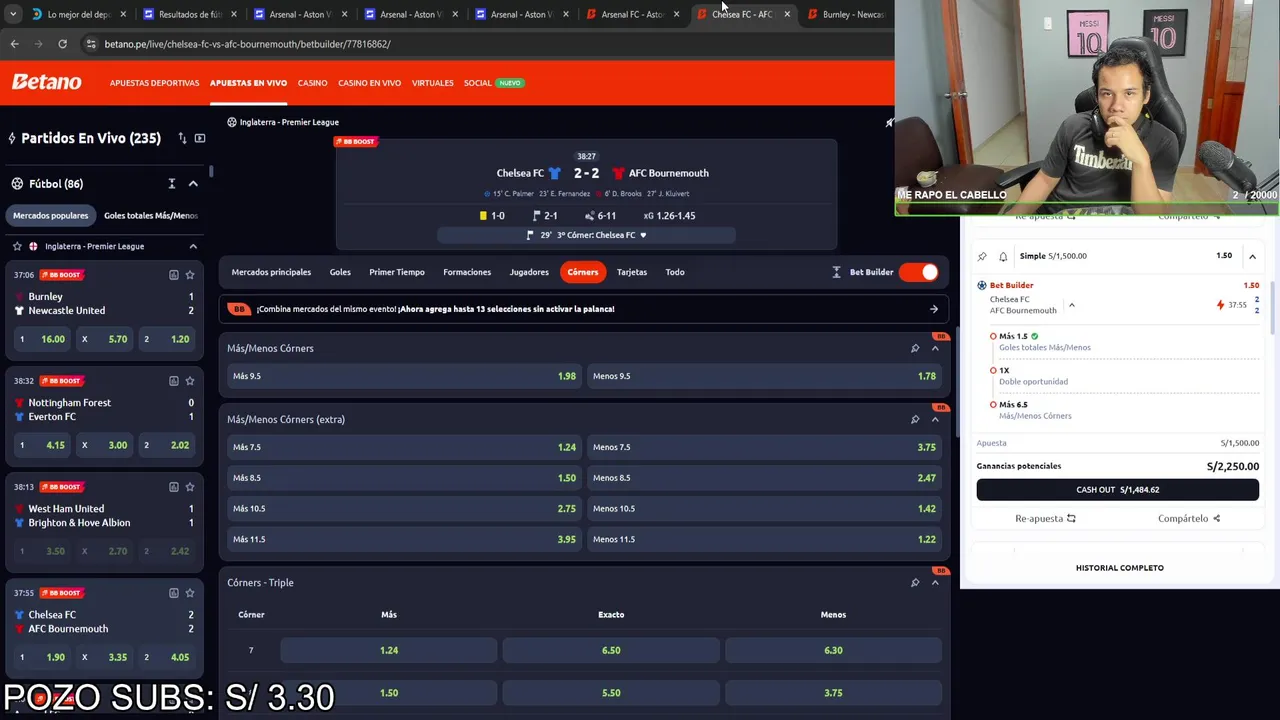This screenshot has width=1280, height=720.
Task: Switch to Primer Tiempo tab
Action: click(397, 272)
